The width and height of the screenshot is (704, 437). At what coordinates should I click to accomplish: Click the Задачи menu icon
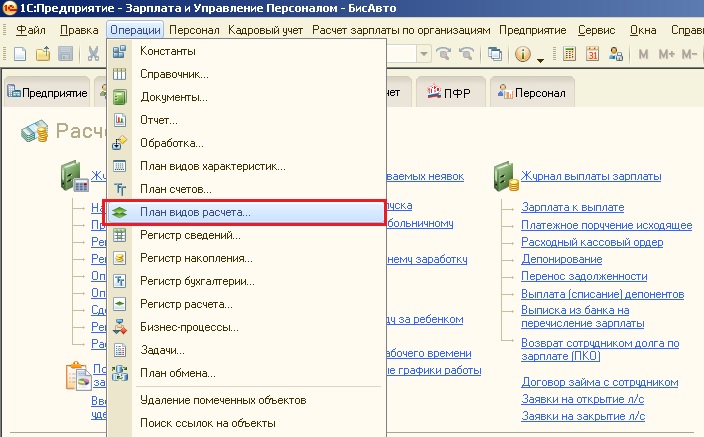click(x=119, y=350)
